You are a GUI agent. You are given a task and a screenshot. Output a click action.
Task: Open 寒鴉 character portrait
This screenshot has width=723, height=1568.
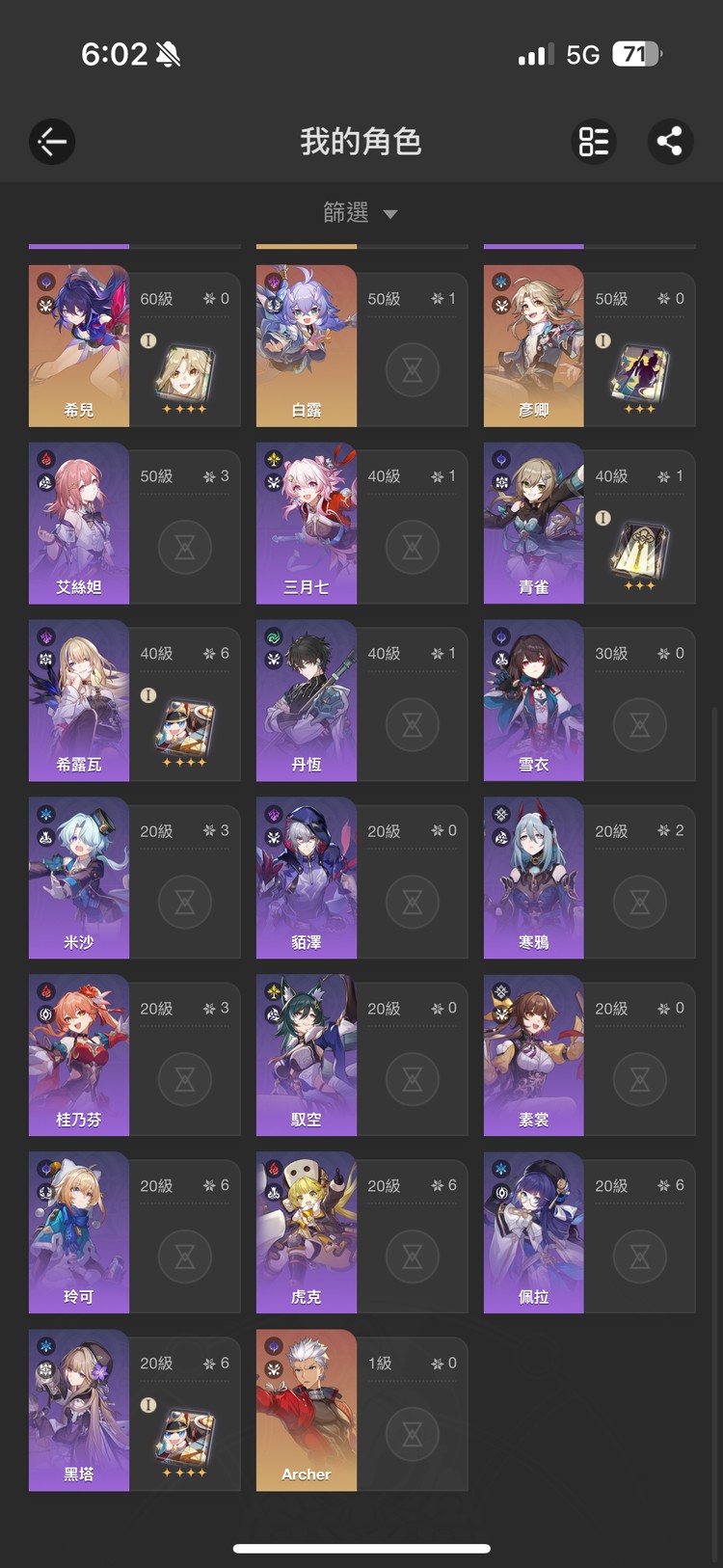click(x=534, y=879)
